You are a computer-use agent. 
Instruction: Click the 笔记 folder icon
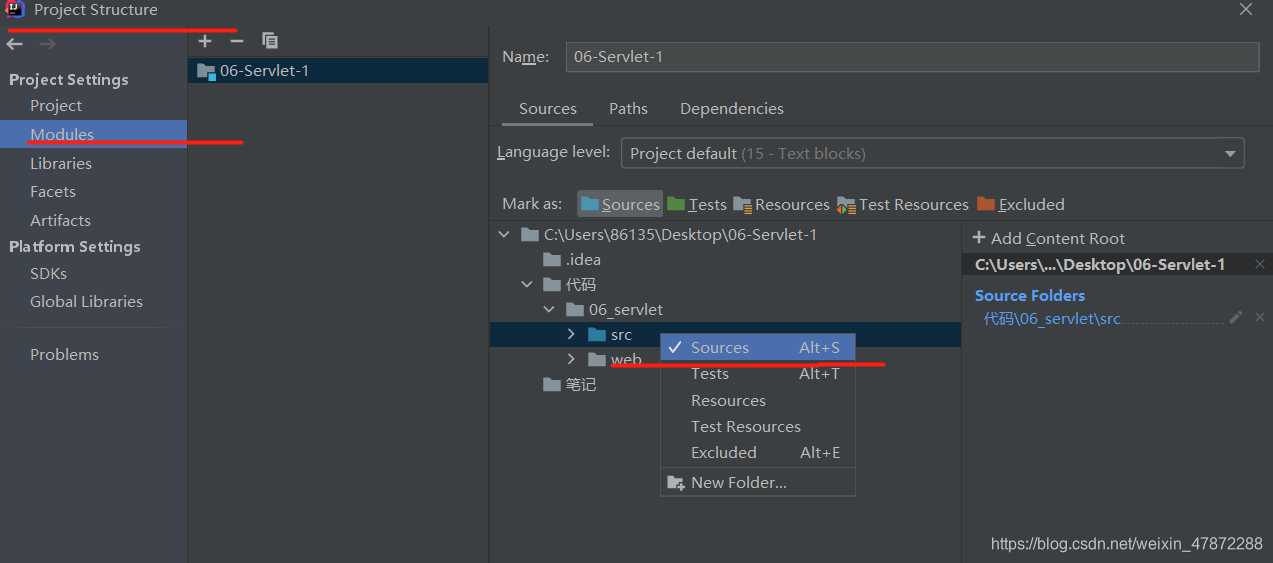tap(552, 384)
